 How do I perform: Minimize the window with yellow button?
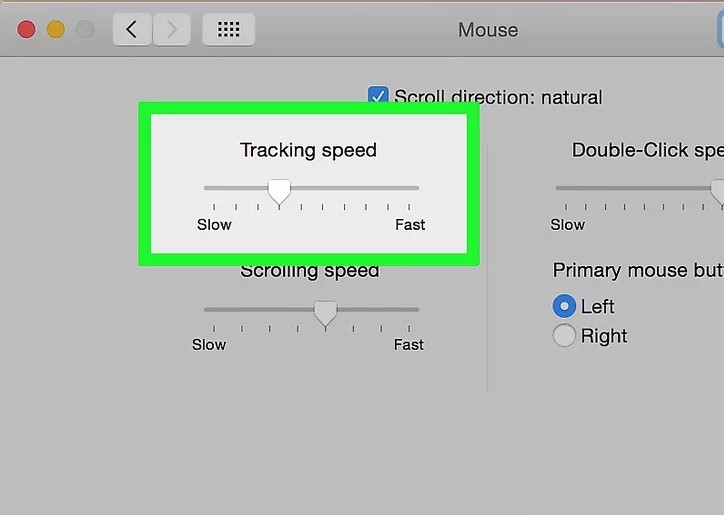(x=56, y=30)
